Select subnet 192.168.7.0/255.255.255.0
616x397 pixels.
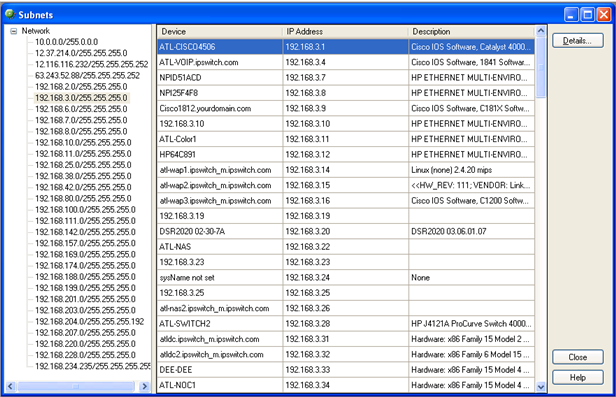click(81, 120)
